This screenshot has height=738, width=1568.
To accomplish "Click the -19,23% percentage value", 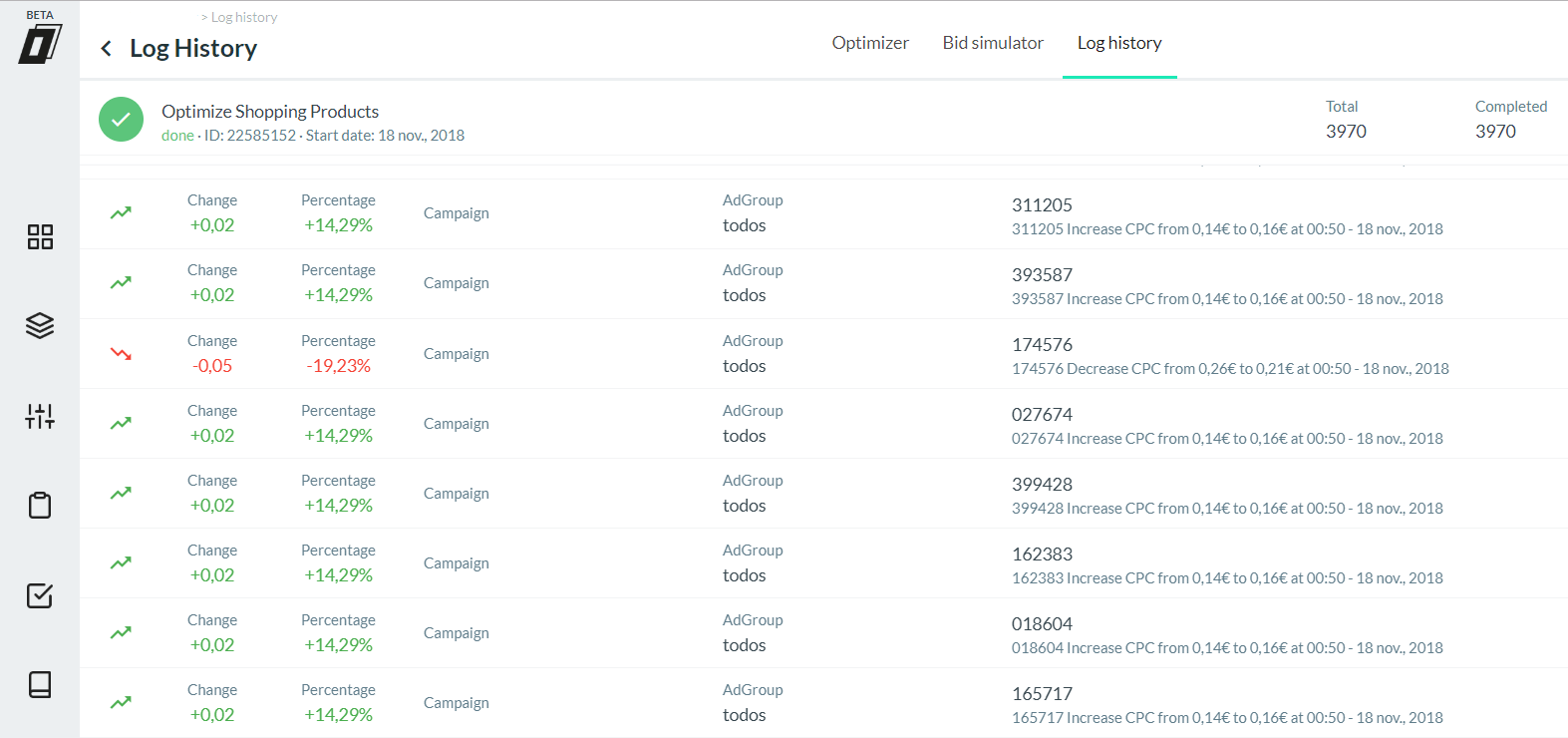I will (x=339, y=366).
